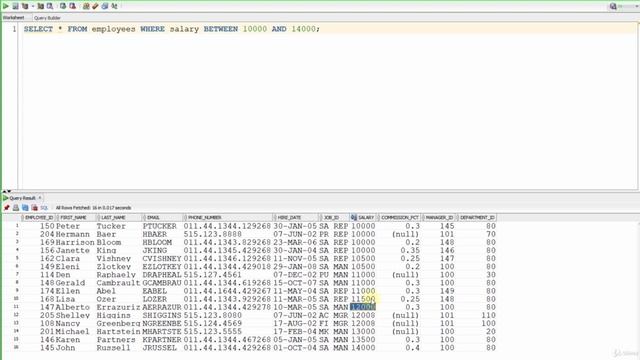The width and height of the screenshot is (640, 360).
Task: Click the HIRE_DATE column header
Action: [296, 218]
